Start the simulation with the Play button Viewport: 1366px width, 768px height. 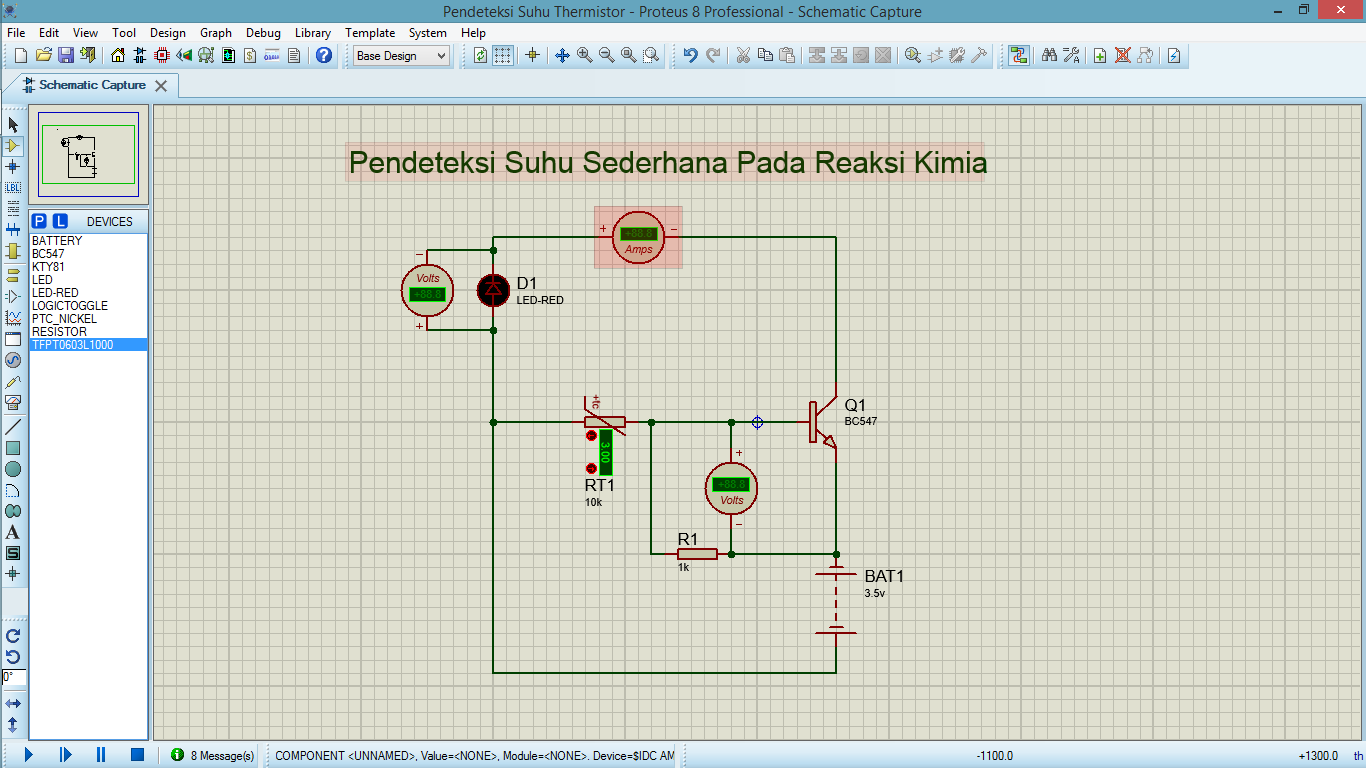point(28,755)
